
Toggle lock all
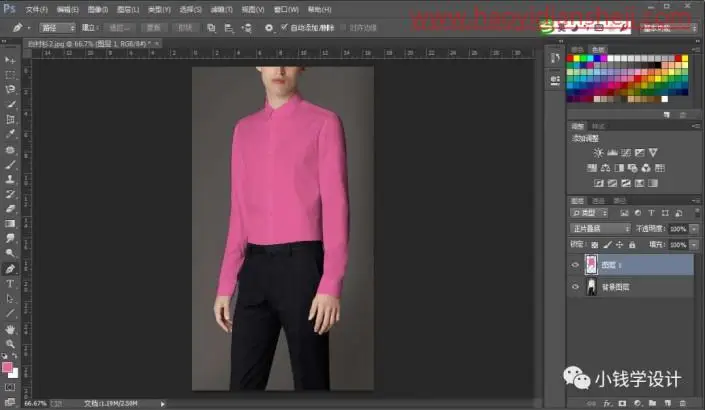[632, 245]
